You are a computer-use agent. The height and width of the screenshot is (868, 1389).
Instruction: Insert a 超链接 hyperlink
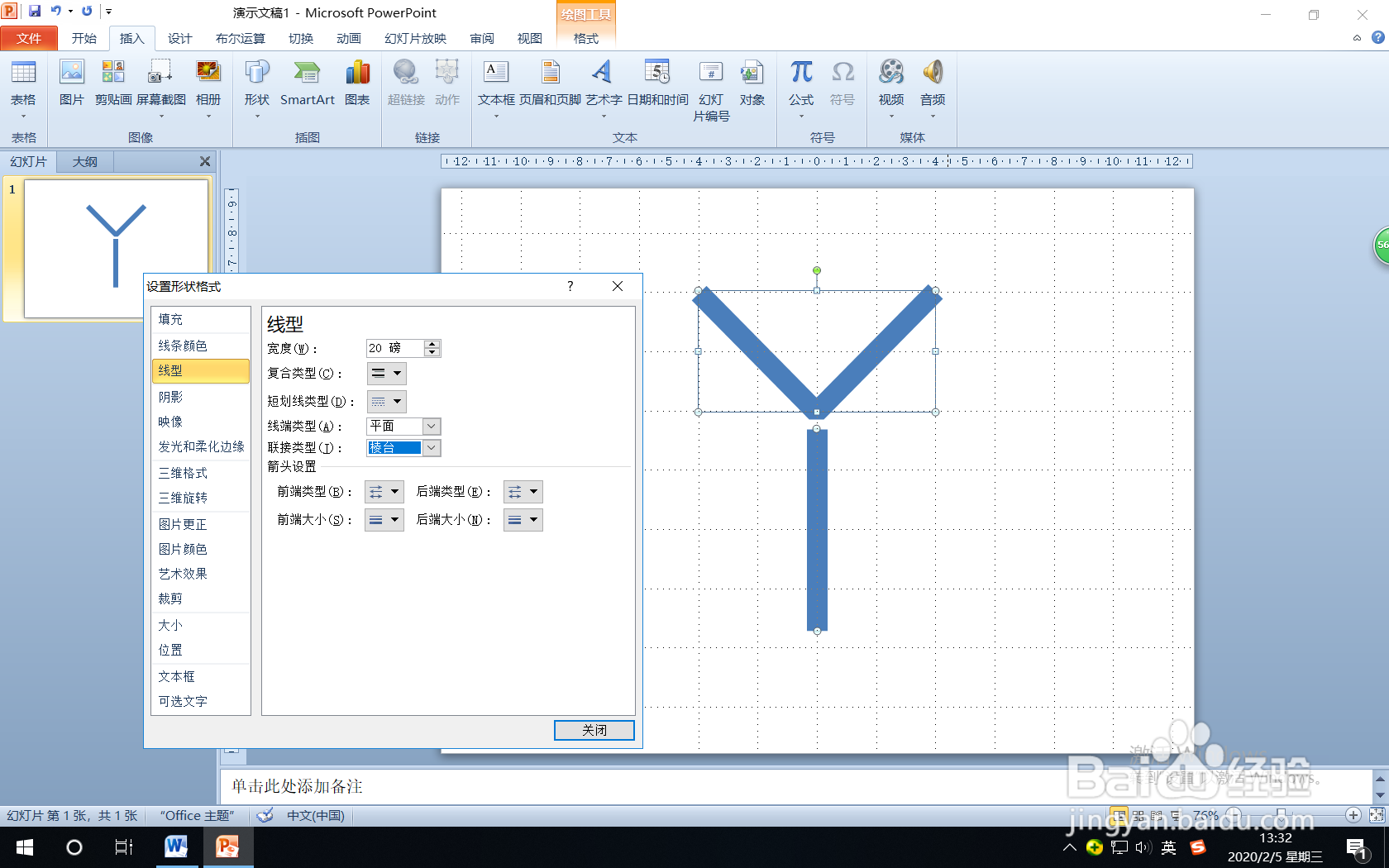pos(405,86)
